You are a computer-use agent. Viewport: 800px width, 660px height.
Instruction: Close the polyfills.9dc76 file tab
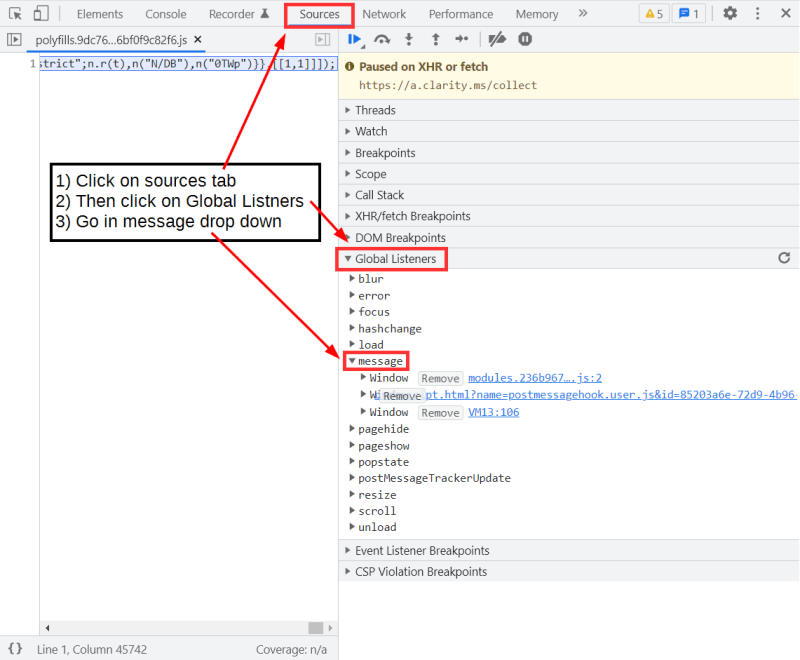tap(198, 39)
